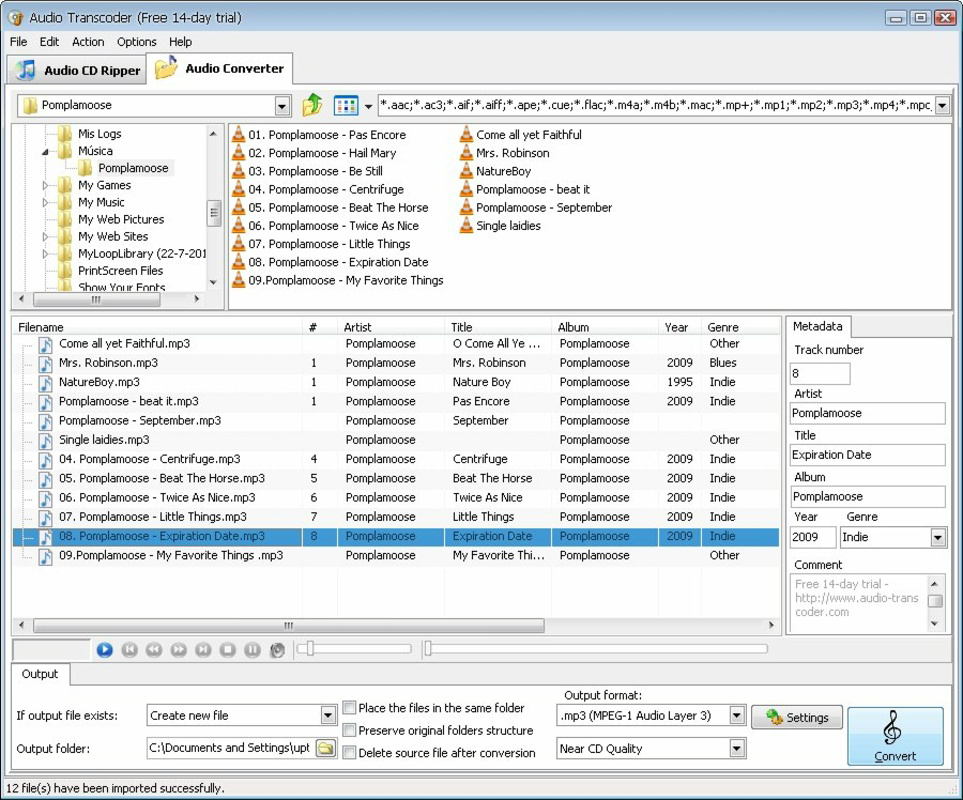Click the Output folder path field

tap(231, 748)
